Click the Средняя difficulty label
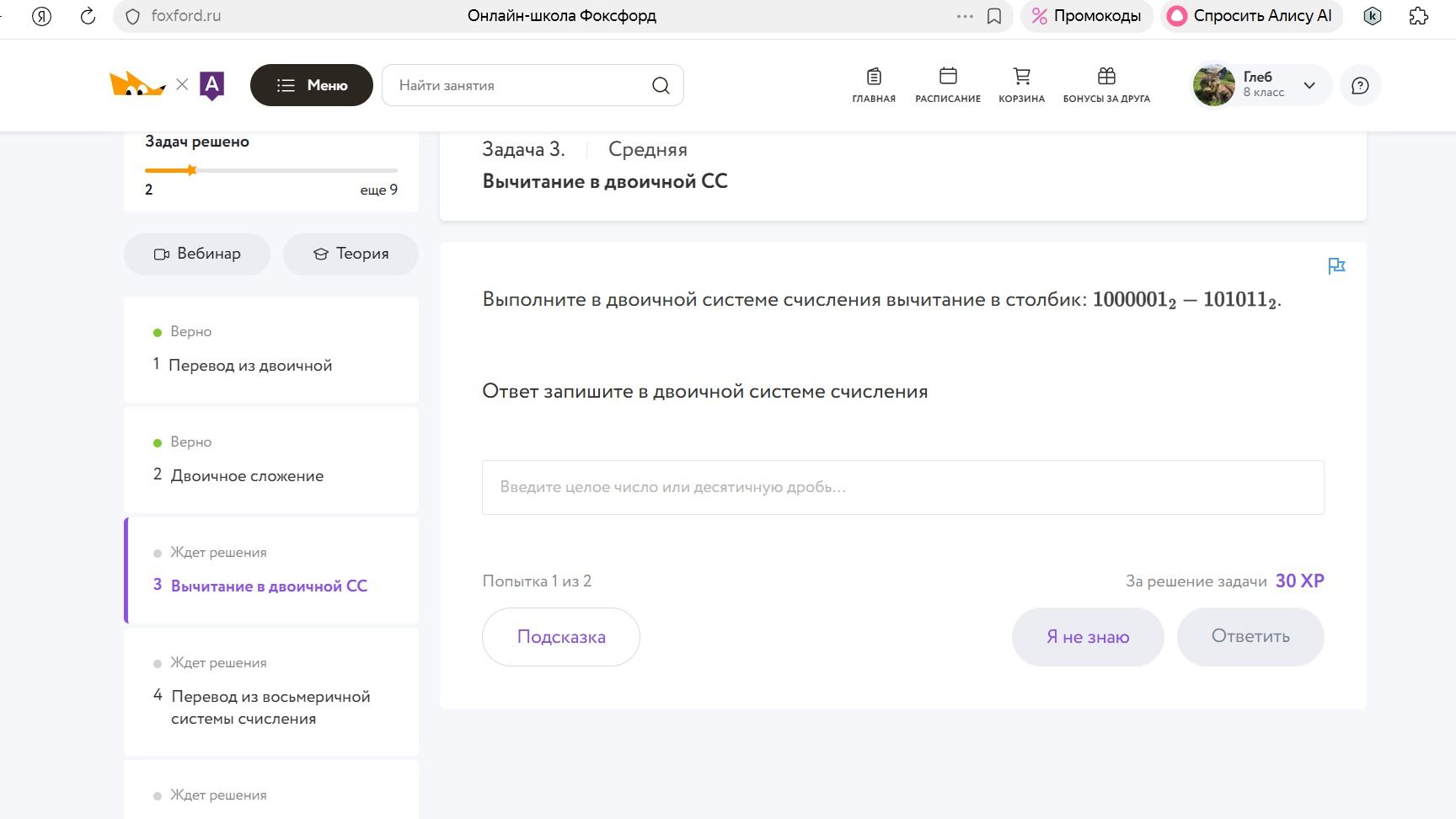The image size is (1456, 819). (x=648, y=150)
